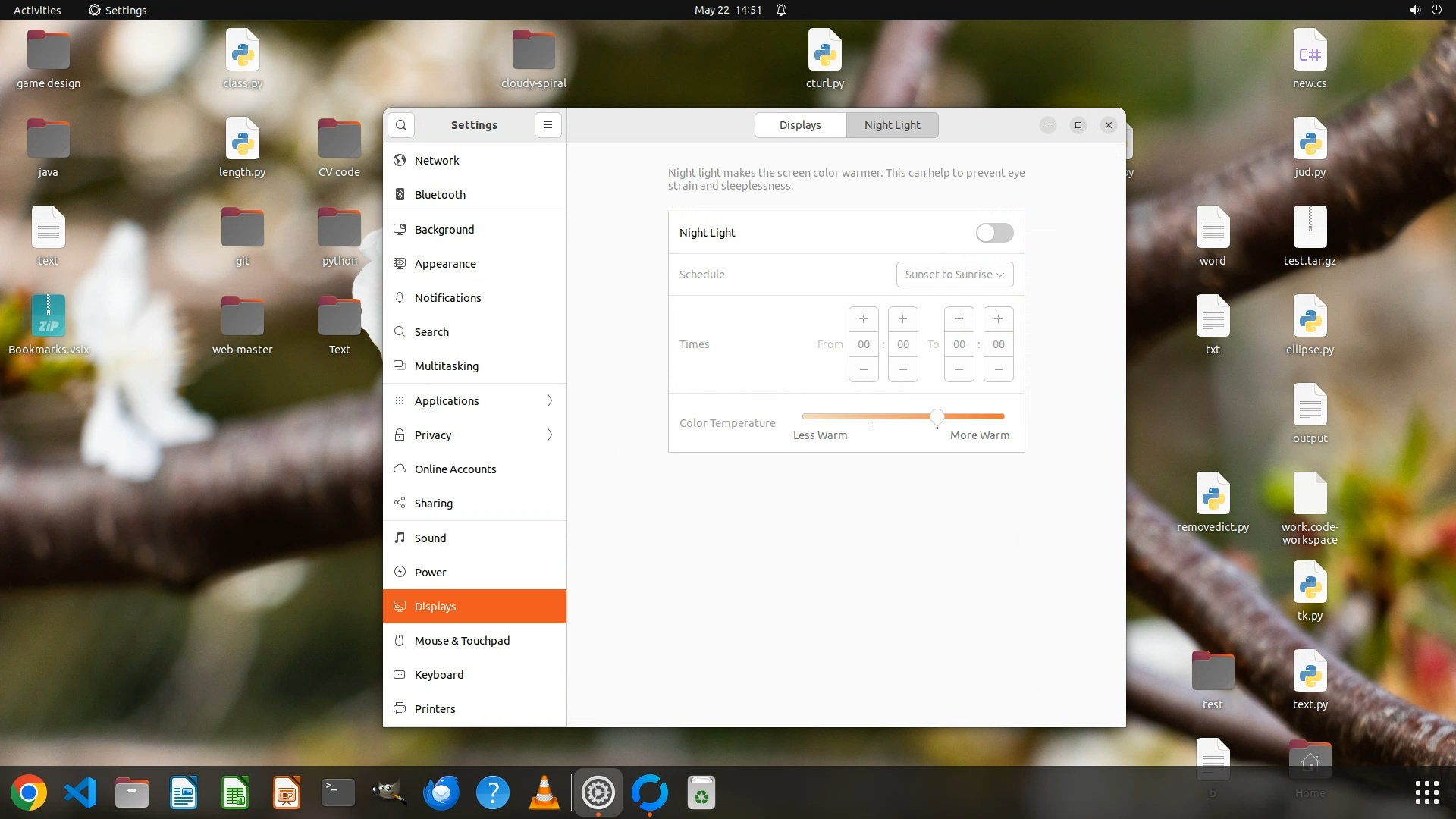
Task: Enable the Night Light switch
Action: 994,233
